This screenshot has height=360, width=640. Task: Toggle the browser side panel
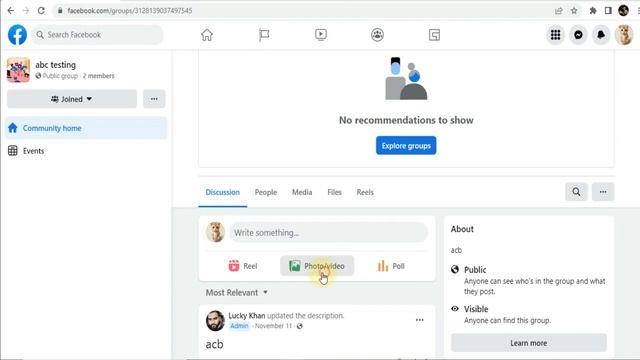608,11
